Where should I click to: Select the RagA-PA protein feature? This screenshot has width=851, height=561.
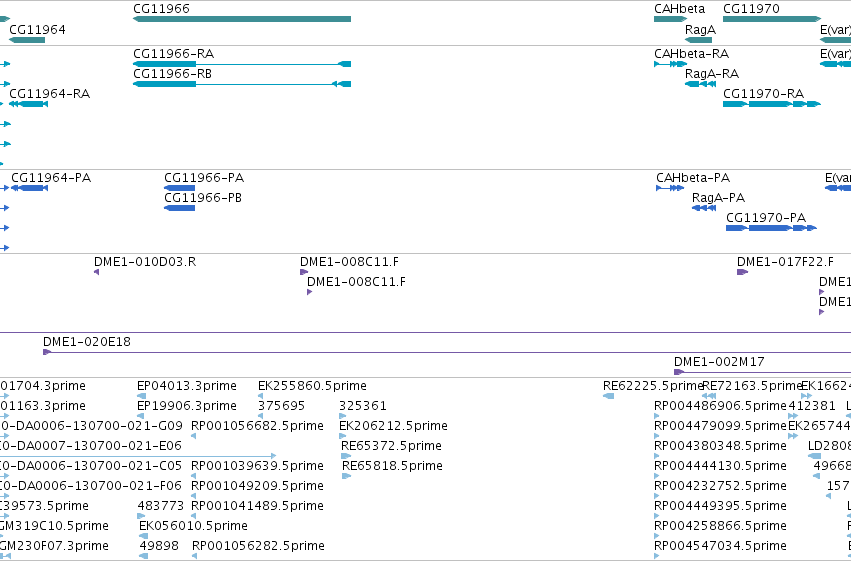coord(704,208)
